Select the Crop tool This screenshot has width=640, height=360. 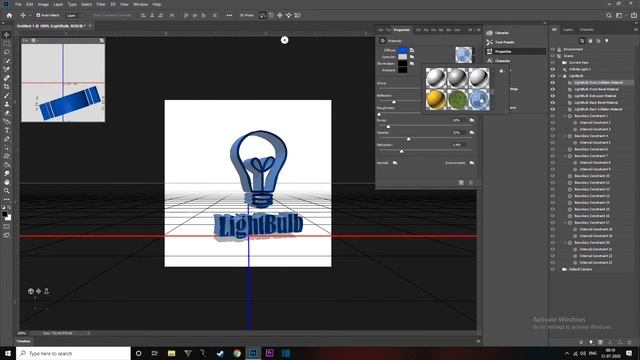[7, 87]
